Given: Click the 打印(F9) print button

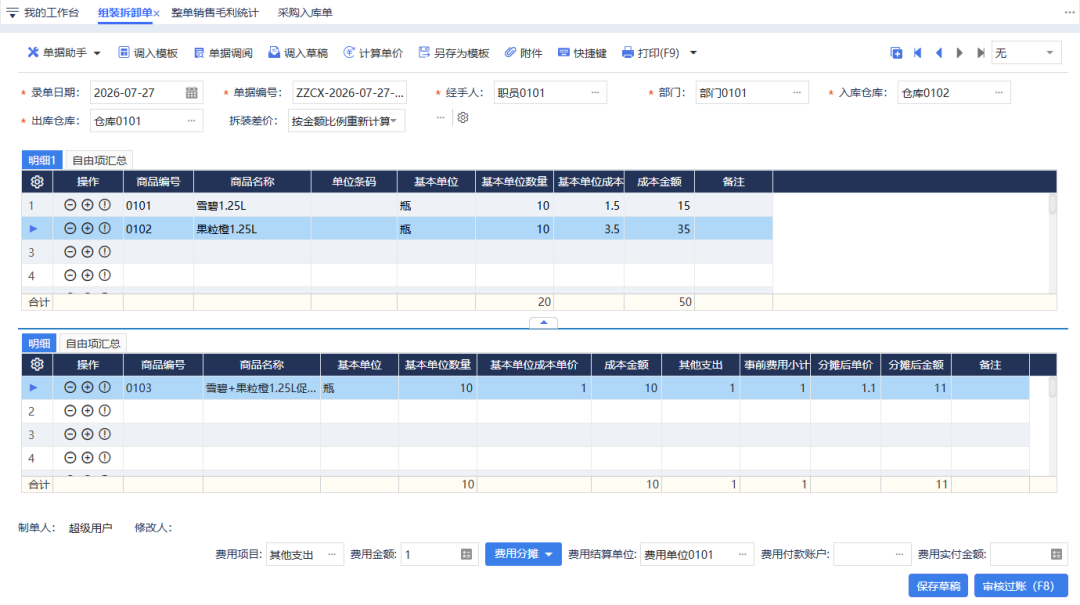Looking at the screenshot, I should pyautogui.click(x=651, y=53).
